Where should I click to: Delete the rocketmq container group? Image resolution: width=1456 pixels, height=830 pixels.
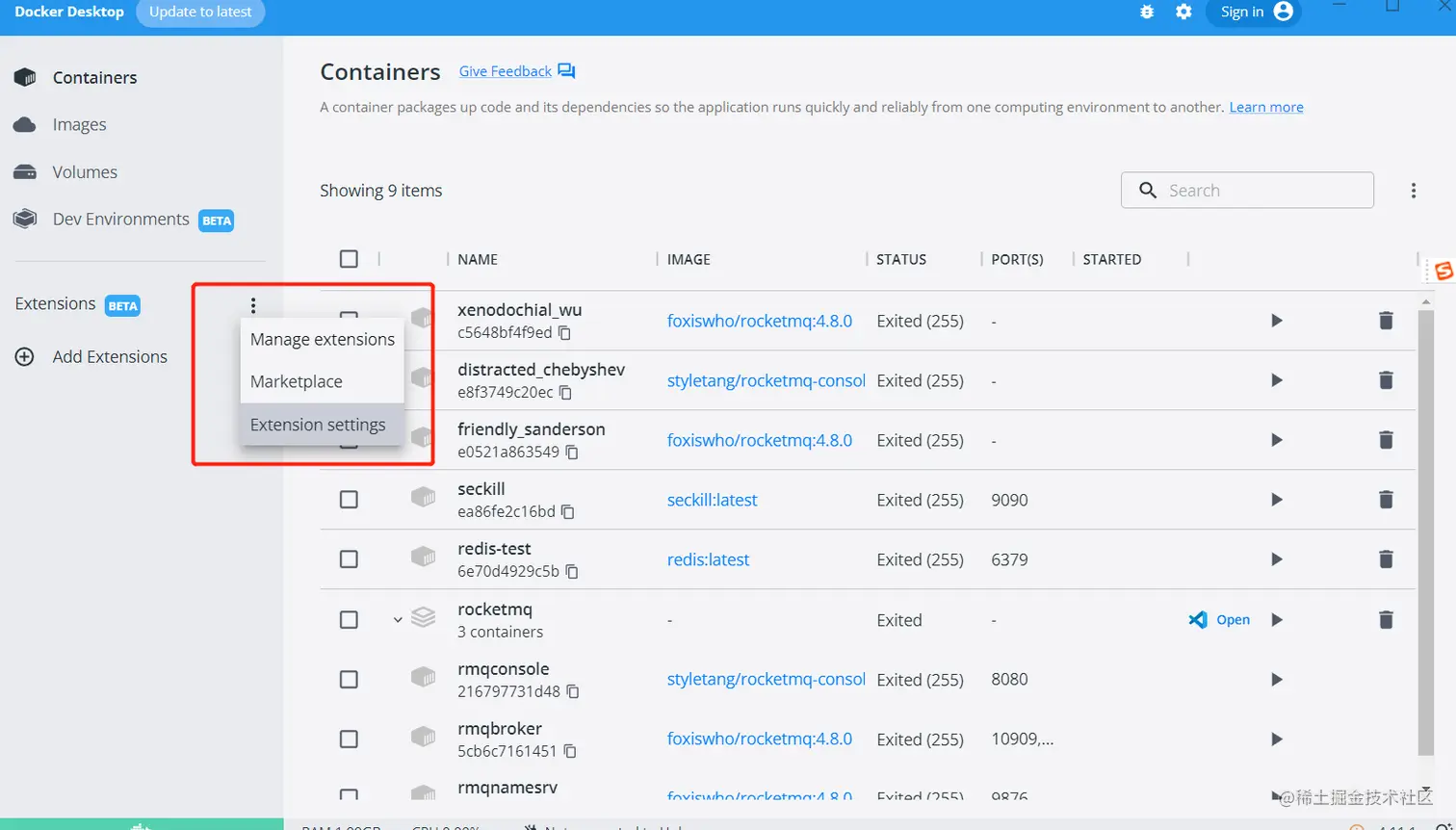coord(1386,620)
